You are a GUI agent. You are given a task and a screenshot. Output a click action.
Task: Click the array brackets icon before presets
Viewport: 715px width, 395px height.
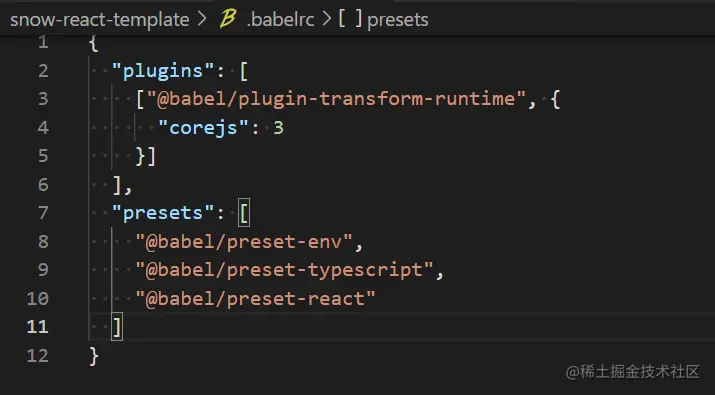pyautogui.click(x=350, y=19)
